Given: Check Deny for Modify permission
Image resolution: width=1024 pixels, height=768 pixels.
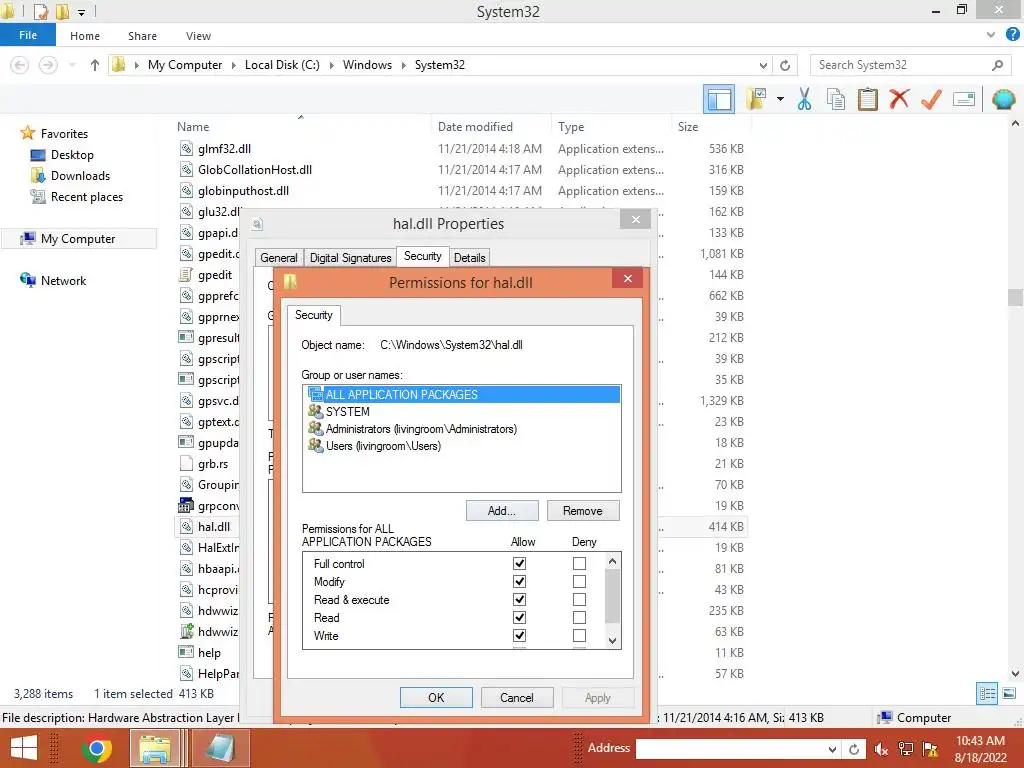Looking at the screenshot, I should [x=579, y=581].
